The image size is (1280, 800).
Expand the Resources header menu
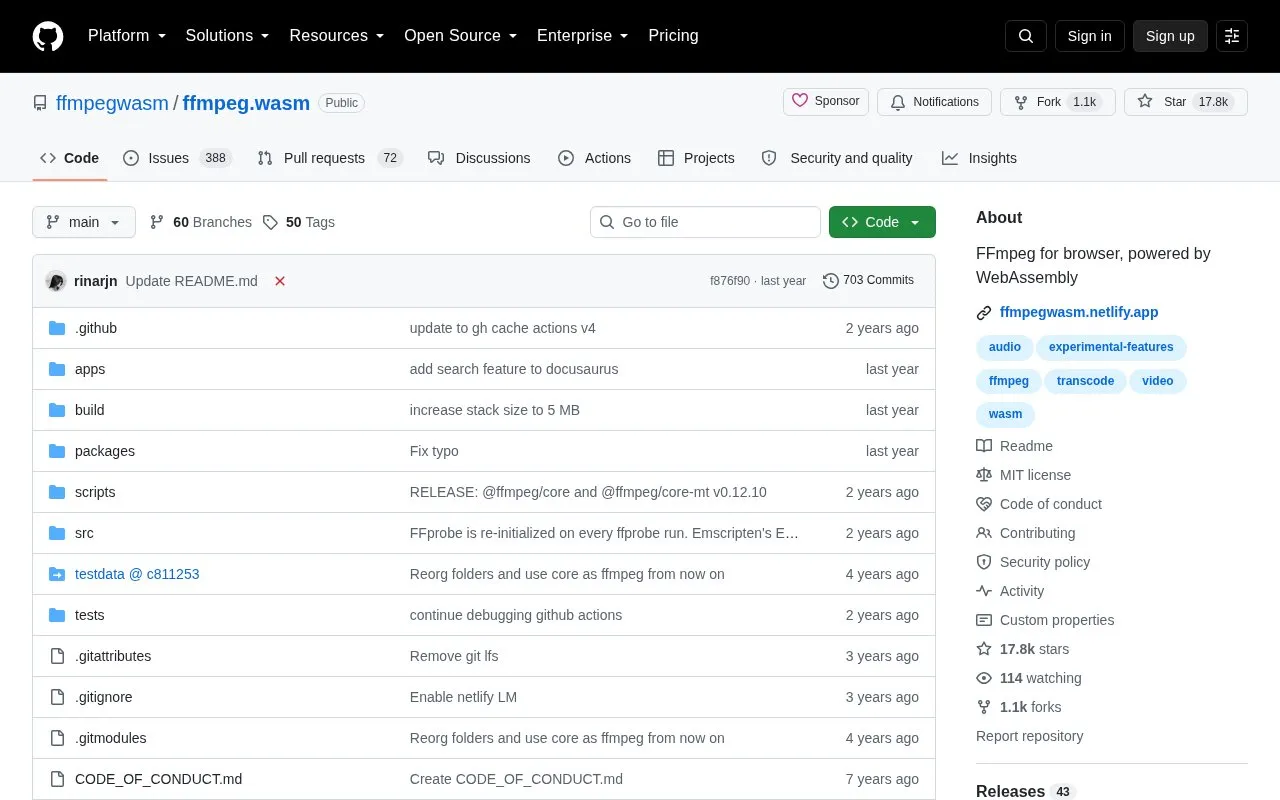tap(337, 36)
